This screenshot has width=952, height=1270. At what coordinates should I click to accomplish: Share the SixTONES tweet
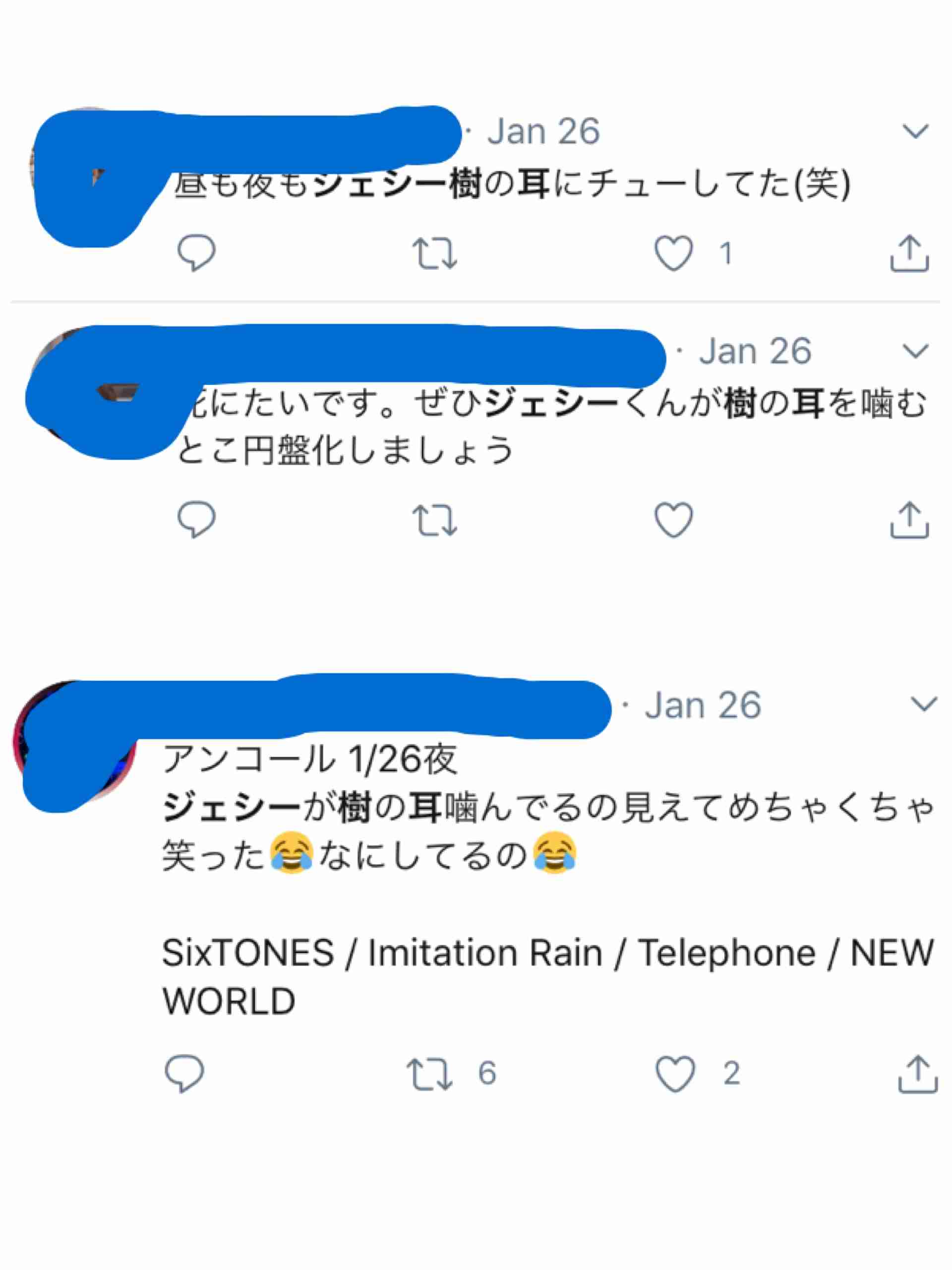point(918,1073)
